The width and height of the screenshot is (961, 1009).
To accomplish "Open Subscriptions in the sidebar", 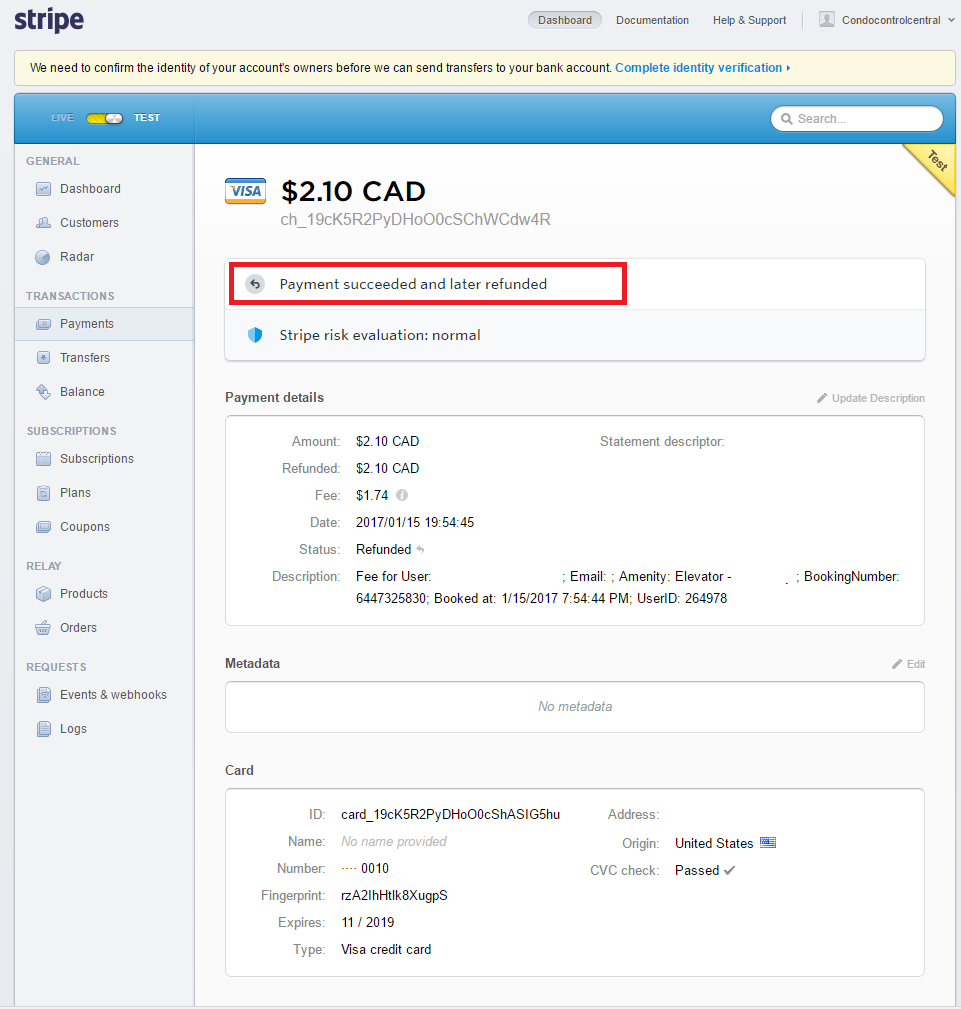I will point(97,459).
